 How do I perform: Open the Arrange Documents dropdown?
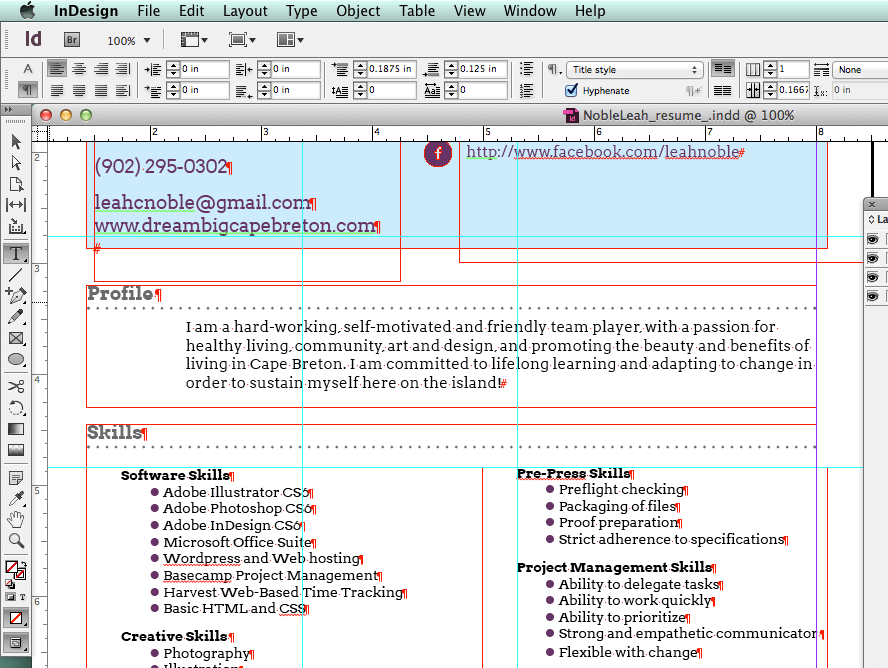290,40
